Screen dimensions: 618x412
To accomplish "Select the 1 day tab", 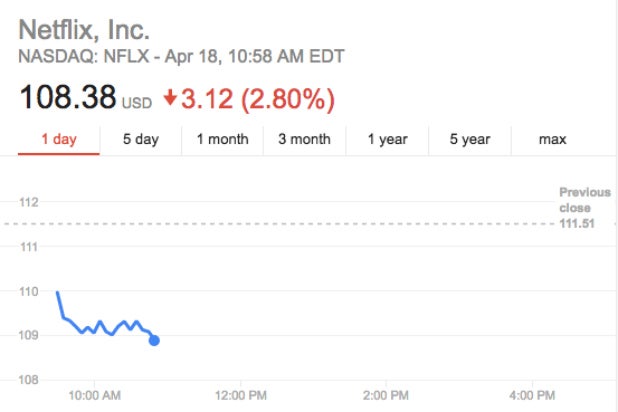I will tap(59, 139).
